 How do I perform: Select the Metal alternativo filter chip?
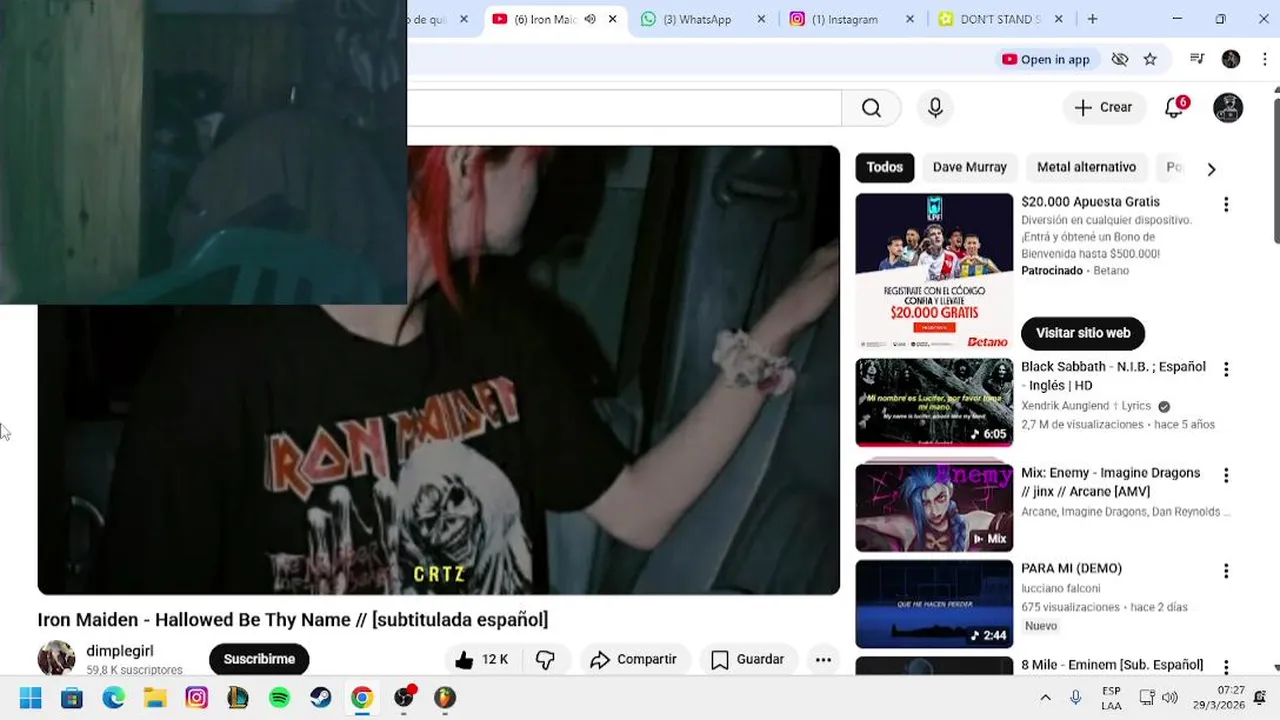1086,167
